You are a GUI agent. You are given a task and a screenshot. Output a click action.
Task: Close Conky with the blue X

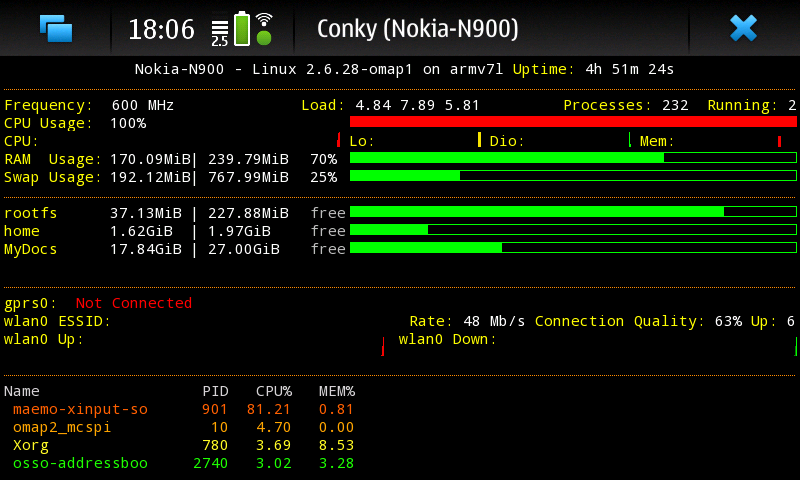pyautogui.click(x=743, y=28)
